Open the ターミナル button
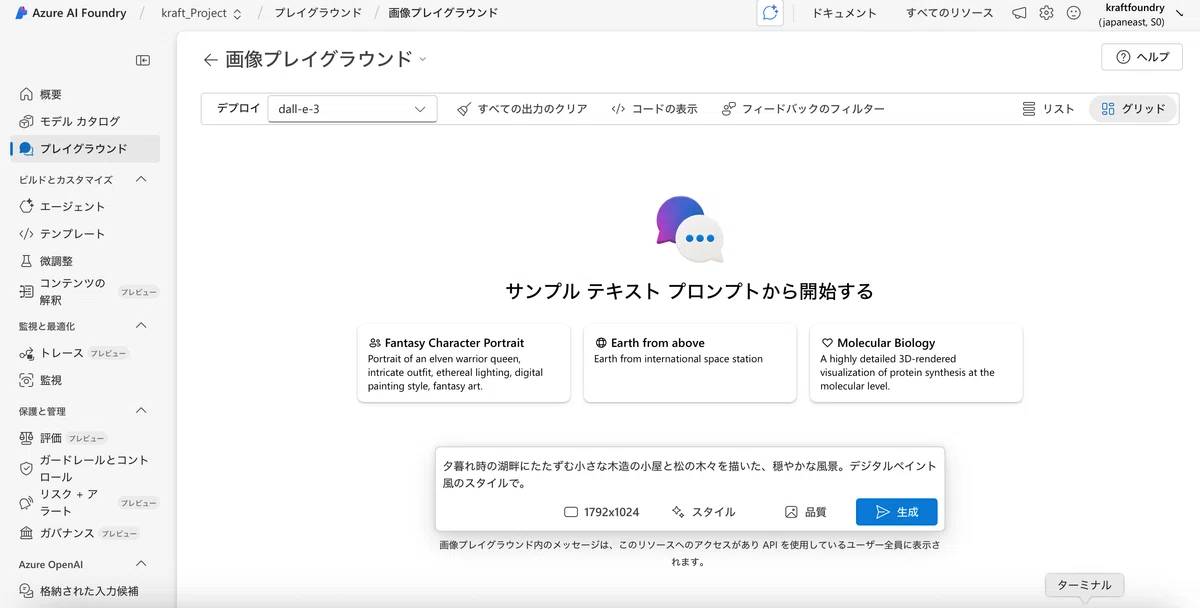Image resolution: width=1200 pixels, height=608 pixels. [1084, 585]
